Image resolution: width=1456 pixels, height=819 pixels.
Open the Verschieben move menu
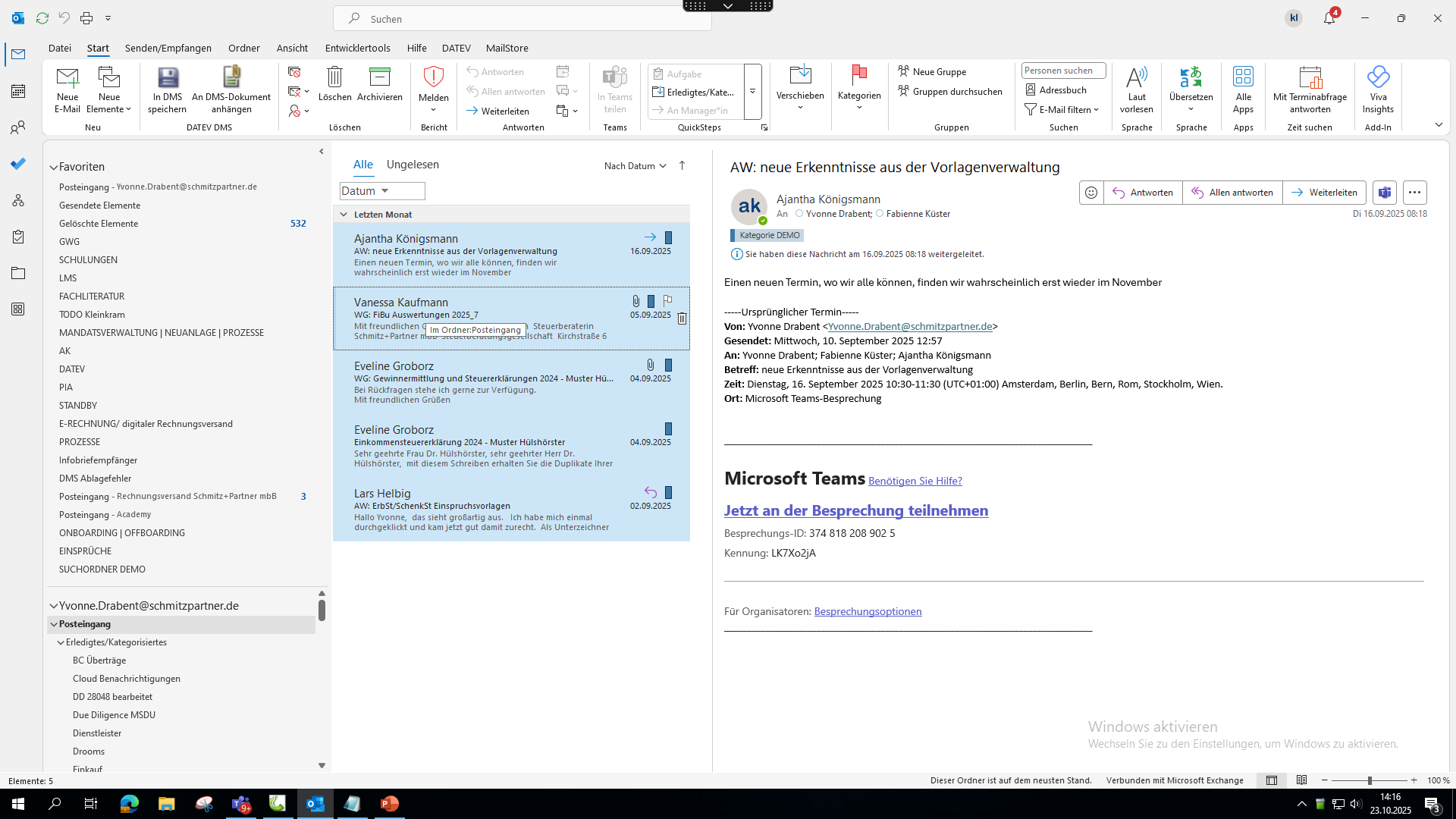(x=800, y=89)
